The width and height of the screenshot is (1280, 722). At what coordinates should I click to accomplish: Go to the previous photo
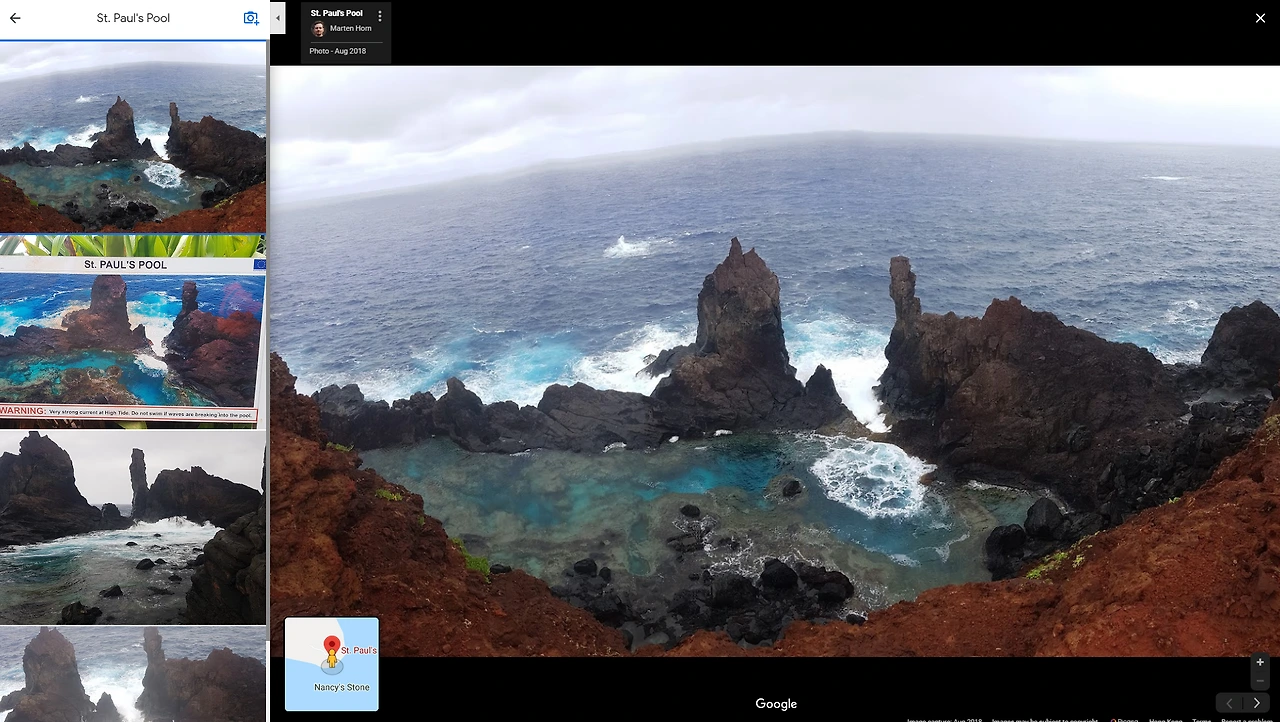pos(1229,703)
